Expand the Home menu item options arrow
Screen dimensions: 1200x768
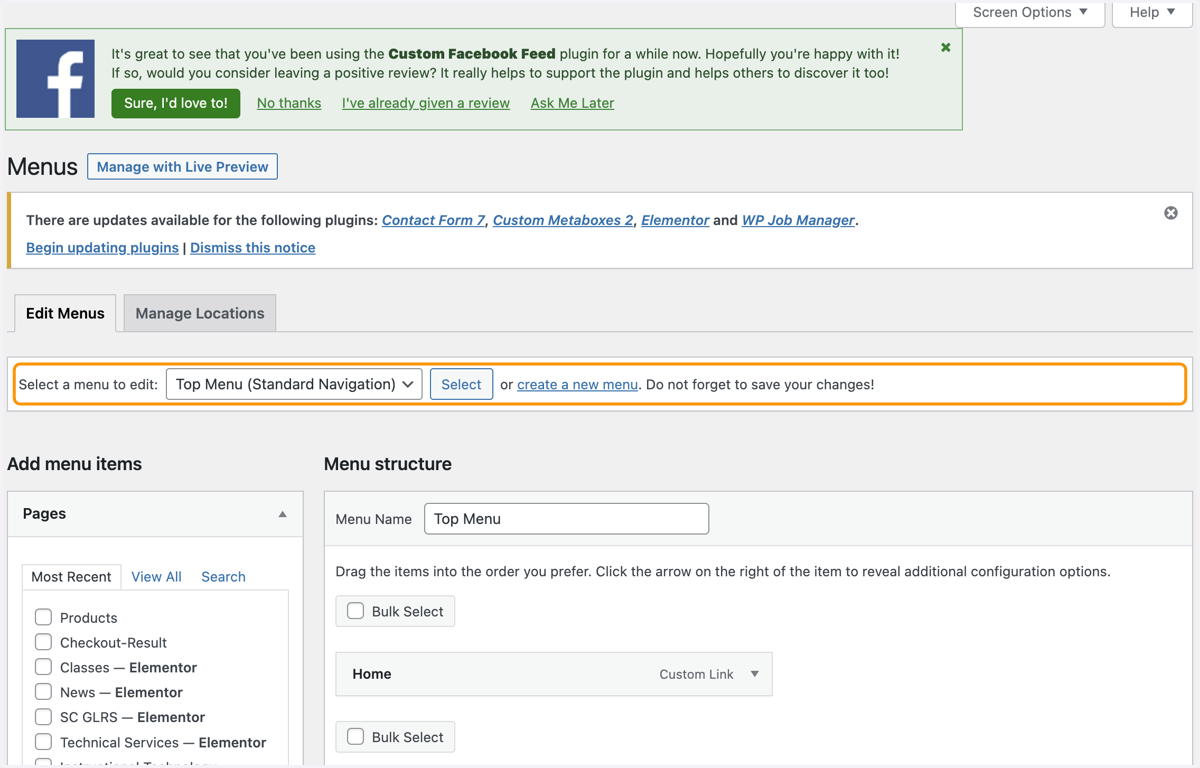click(x=755, y=674)
